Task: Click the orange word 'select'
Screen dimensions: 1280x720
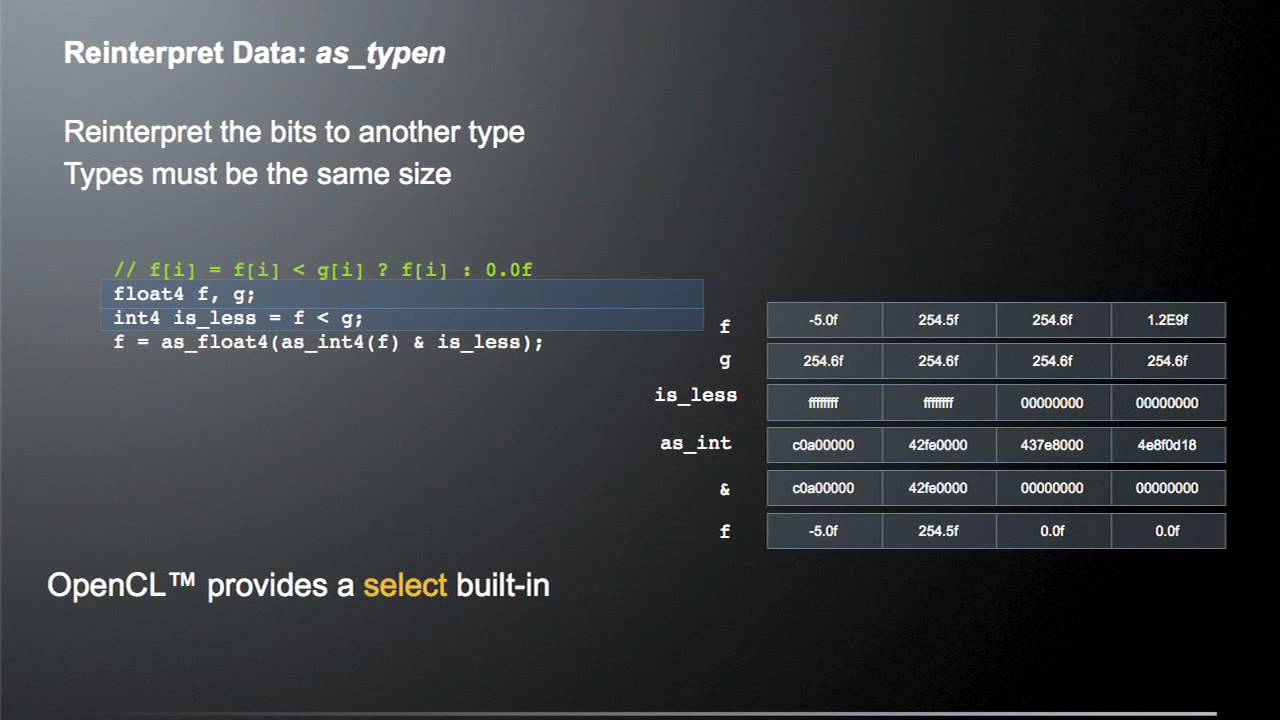Action: (405, 585)
